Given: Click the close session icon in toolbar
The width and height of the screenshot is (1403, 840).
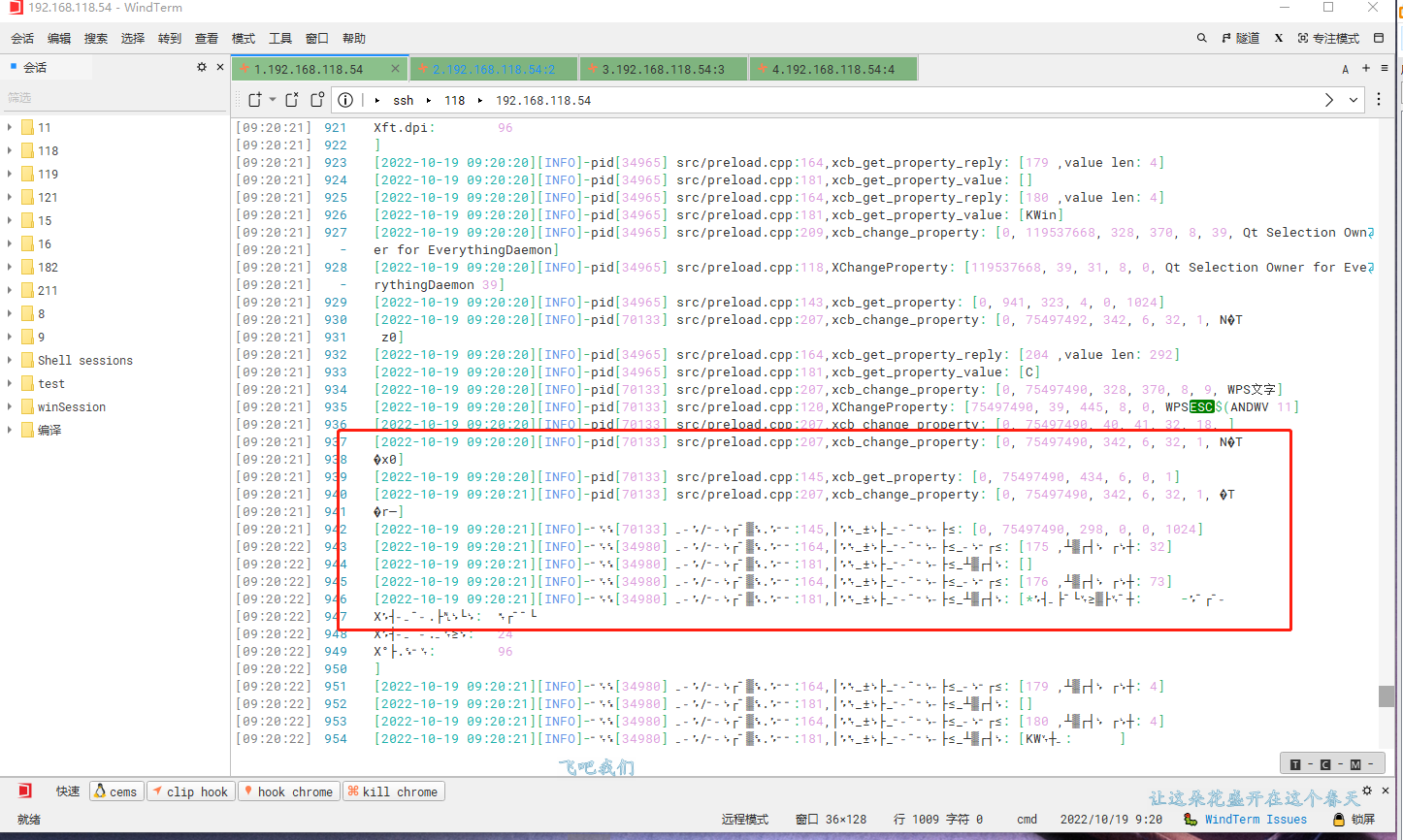Looking at the screenshot, I should point(292,100).
